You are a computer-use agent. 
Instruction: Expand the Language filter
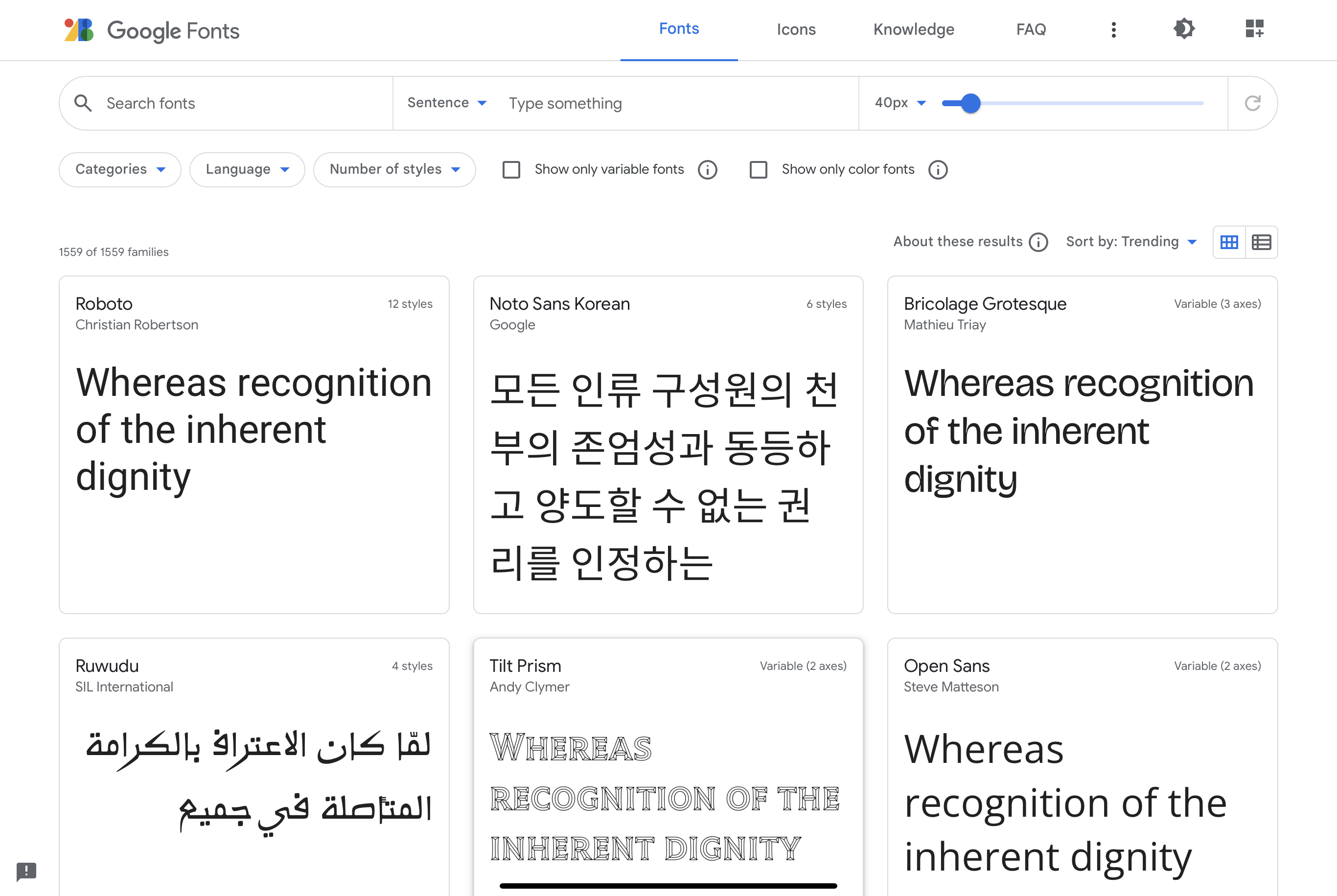pos(247,169)
